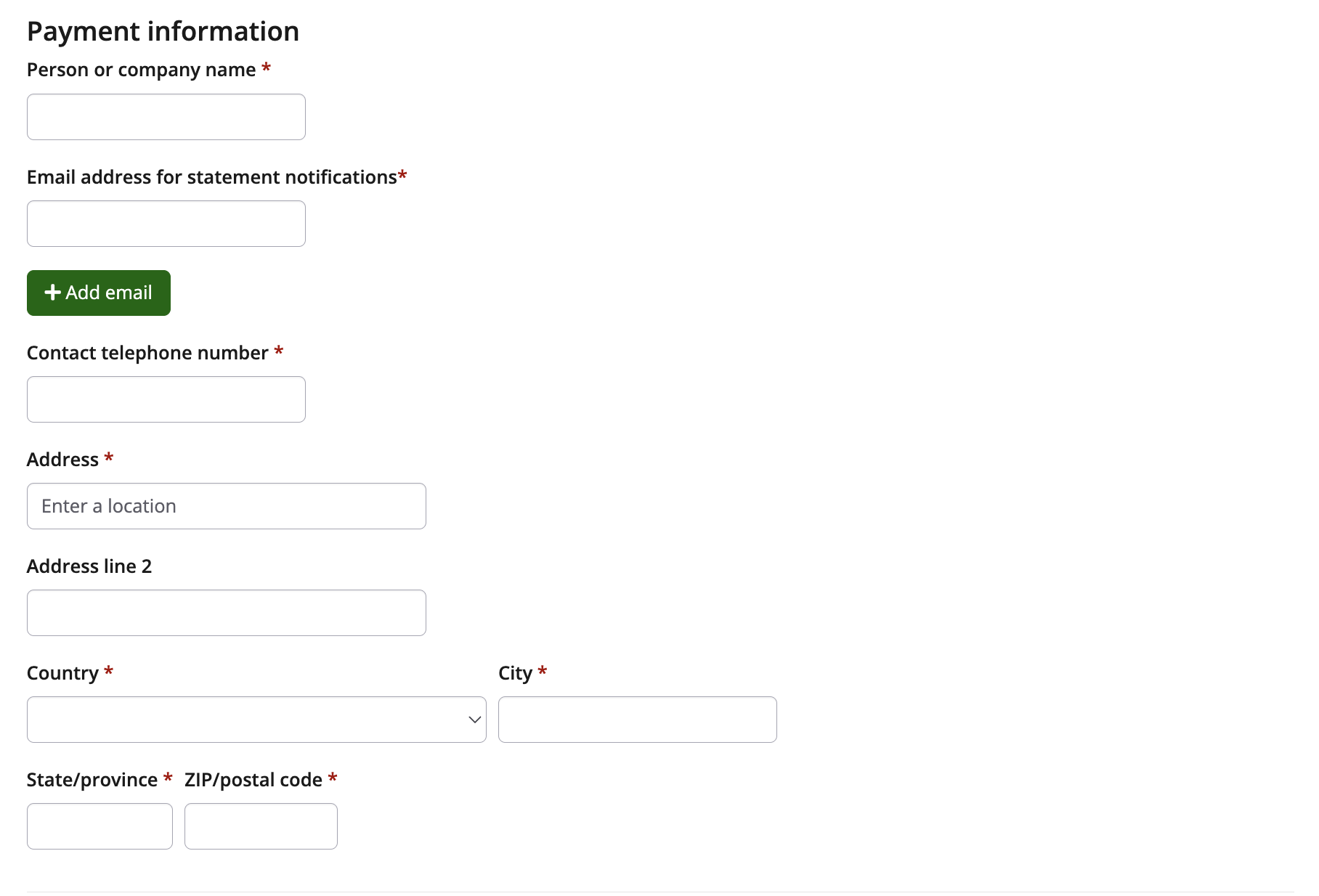The height and width of the screenshot is (896, 1319).
Task: Open the Country dropdown list
Action: coord(256,720)
